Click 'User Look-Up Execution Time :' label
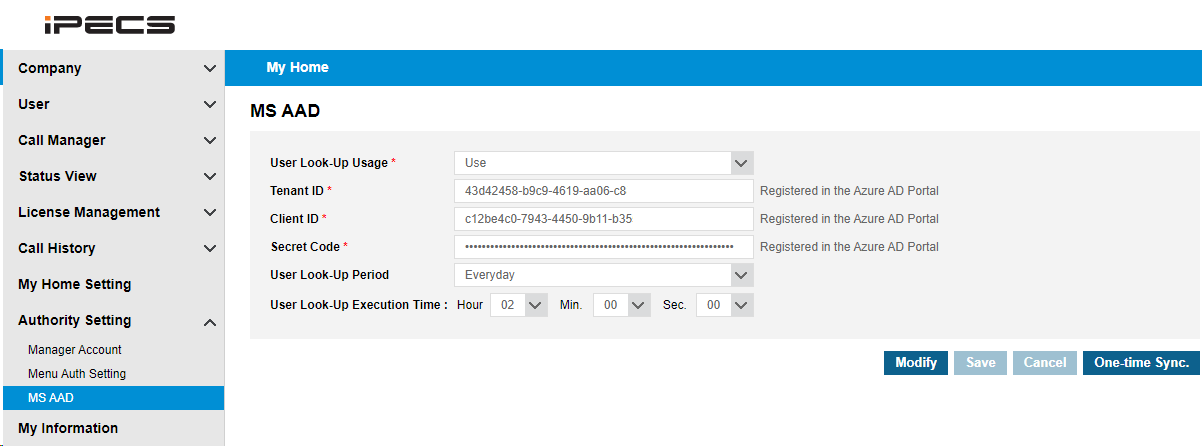This screenshot has width=1202, height=446. tap(359, 305)
